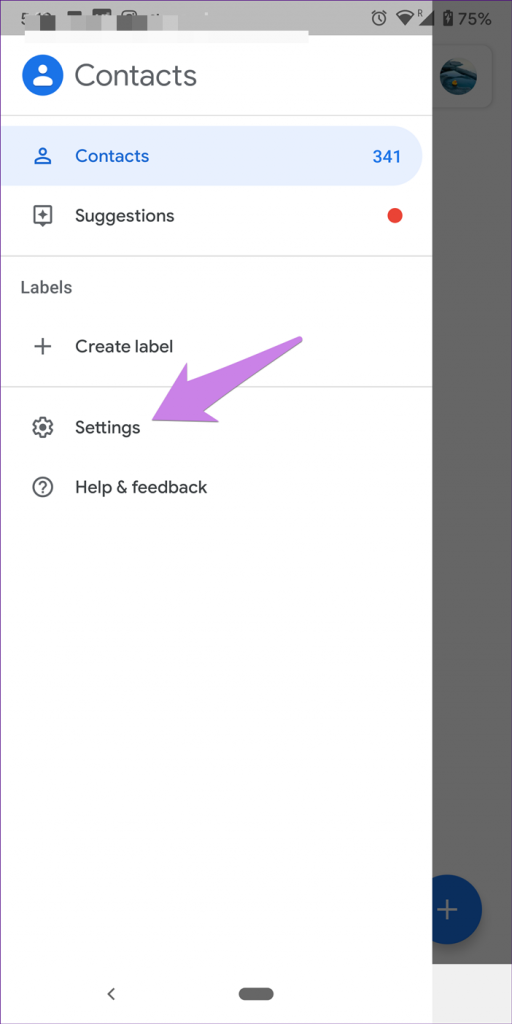Click the person icon beside Contacts
512x1024 pixels.
click(x=42, y=156)
